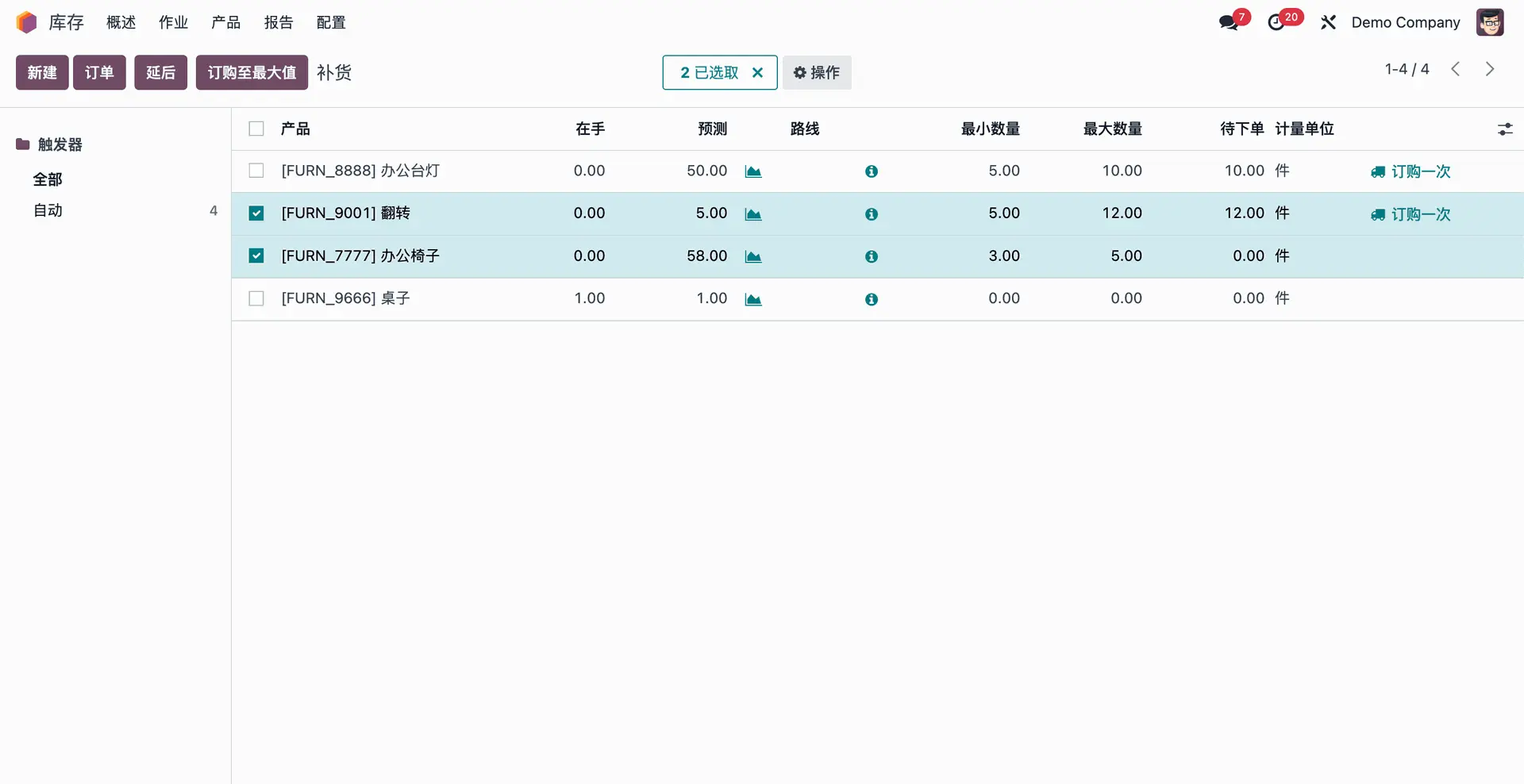Image resolution: width=1524 pixels, height=784 pixels.
Task: Uncheck the FURN_9001 翻转 row
Action: point(256,213)
